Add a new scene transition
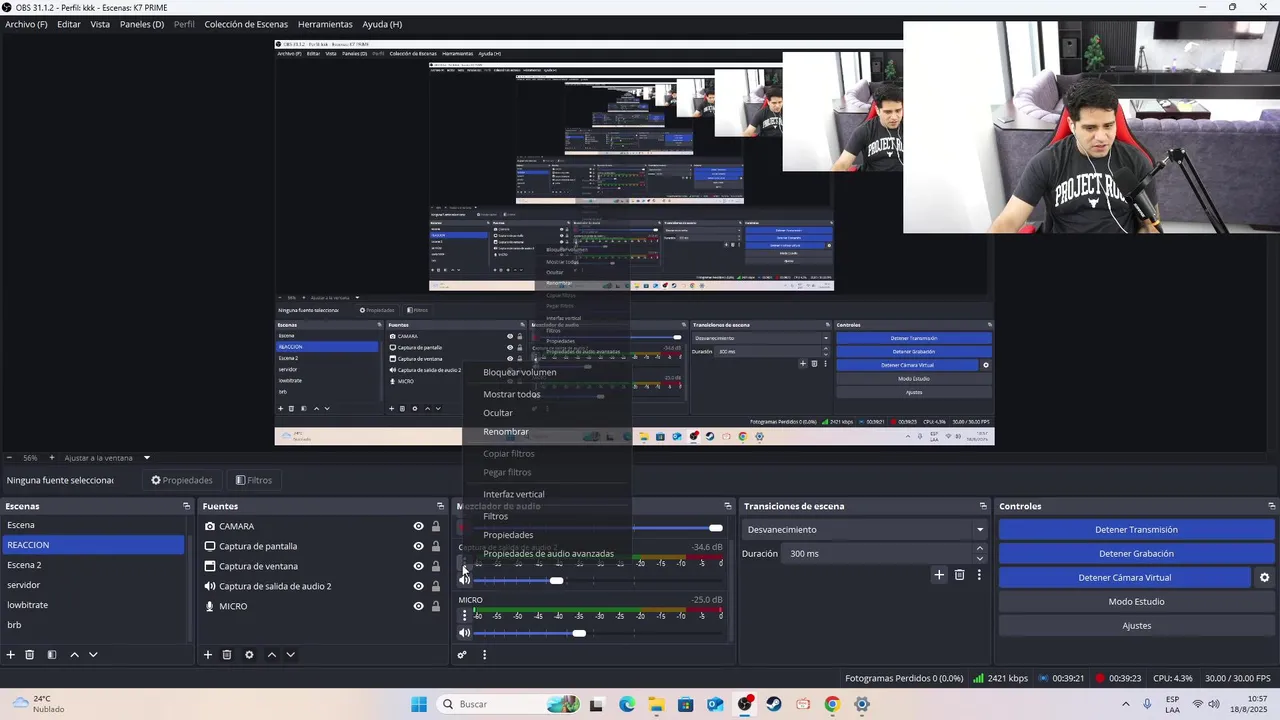1280x720 pixels. (939, 575)
